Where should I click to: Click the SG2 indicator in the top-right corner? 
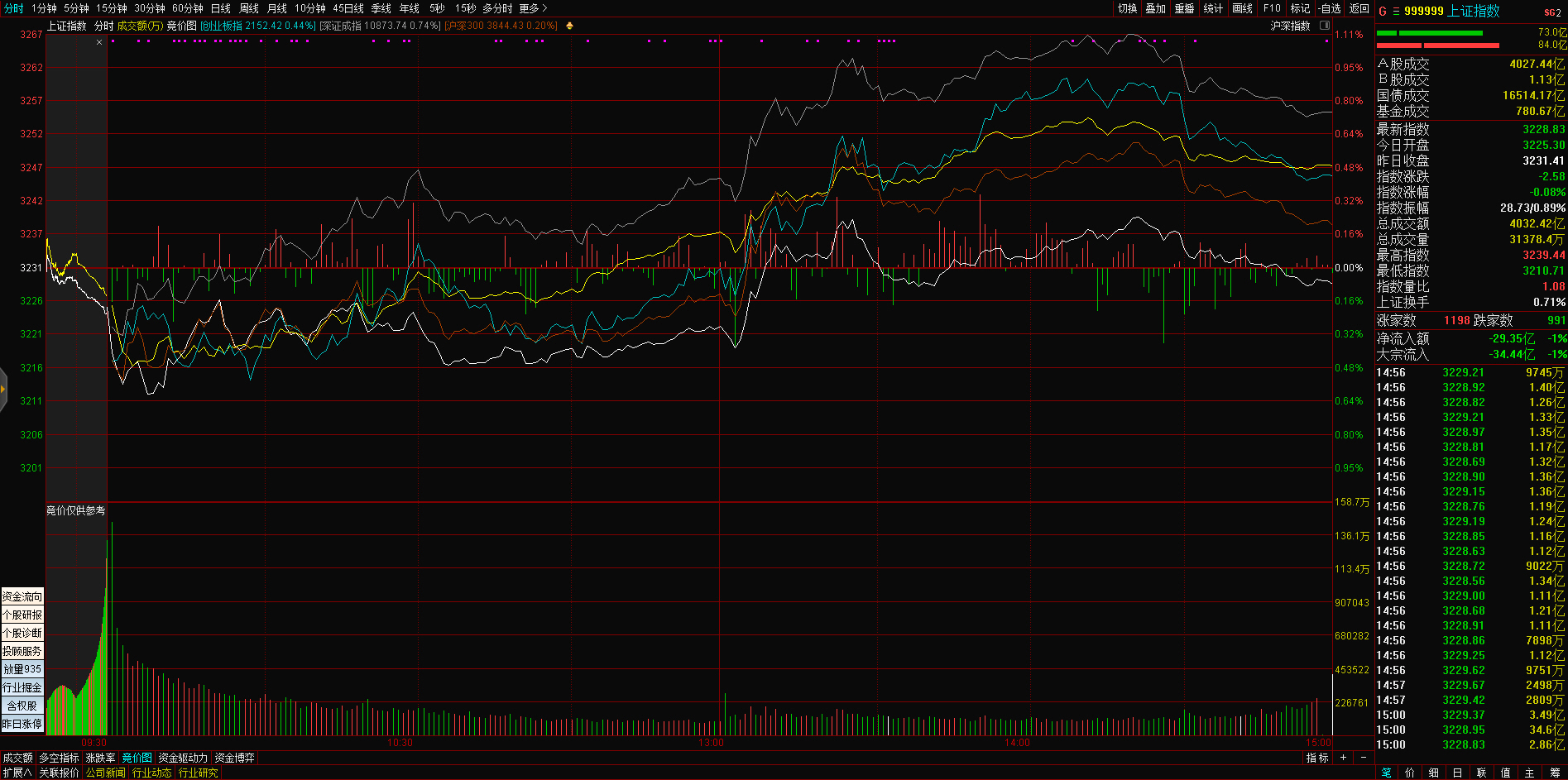pos(1552,12)
